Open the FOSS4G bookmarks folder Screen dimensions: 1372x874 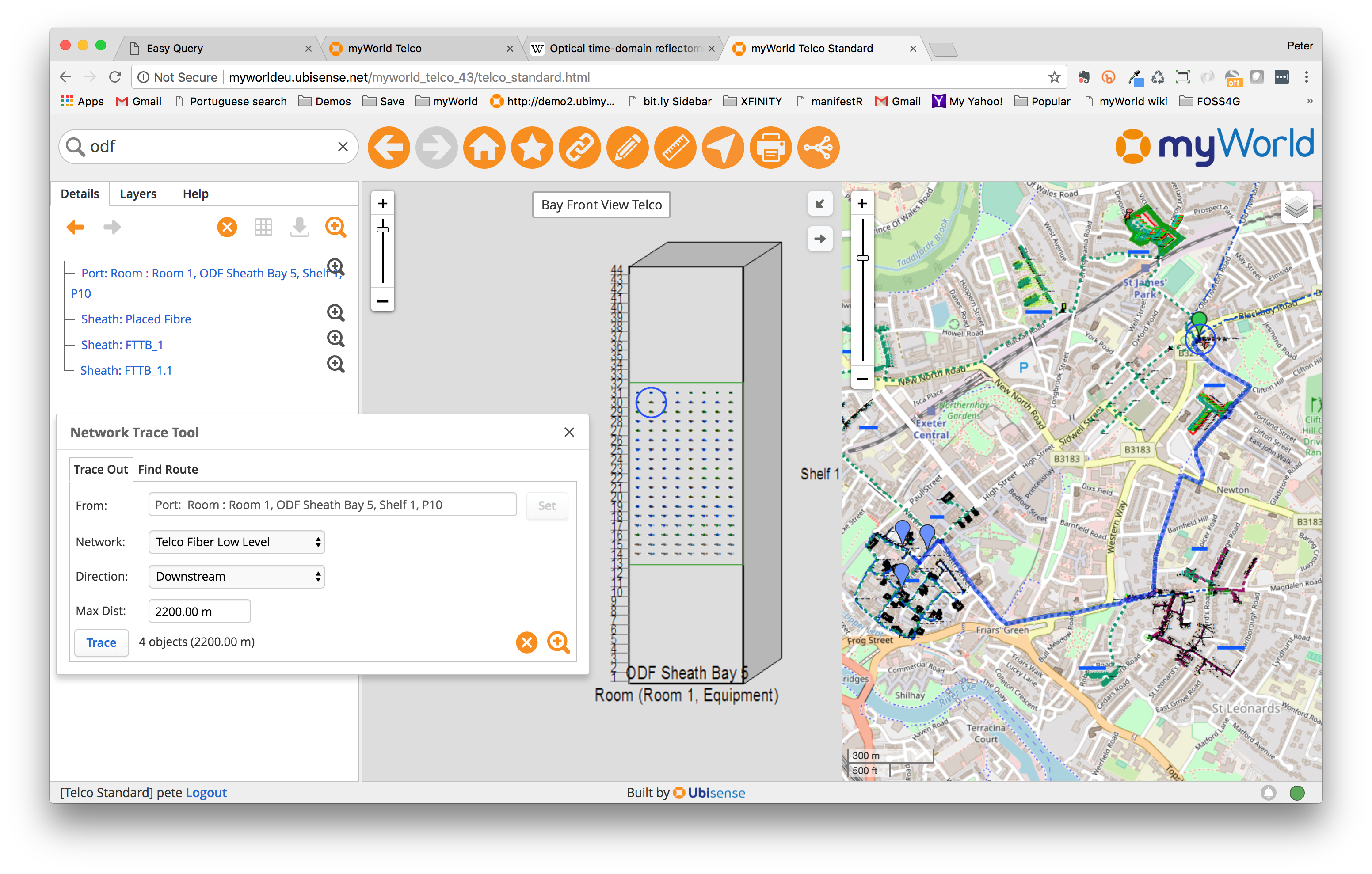1210,102
